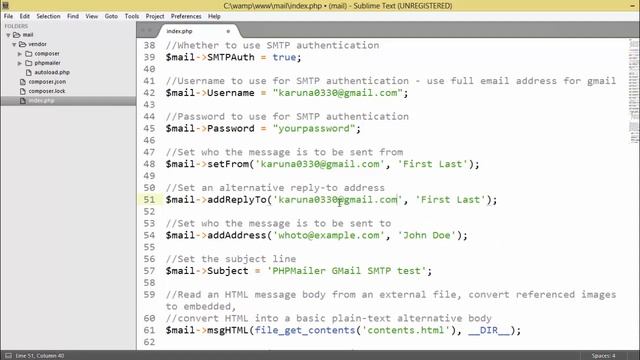
Task: Click the index.php file icon
Action: [x=23, y=100]
